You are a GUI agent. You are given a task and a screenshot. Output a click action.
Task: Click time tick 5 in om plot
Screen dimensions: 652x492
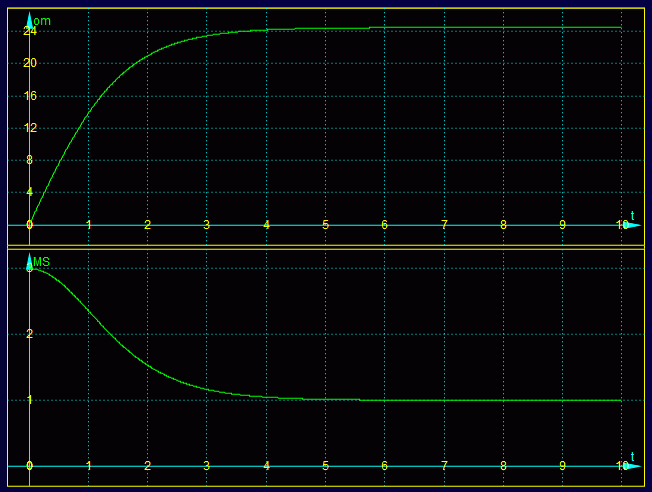(x=325, y=225)
